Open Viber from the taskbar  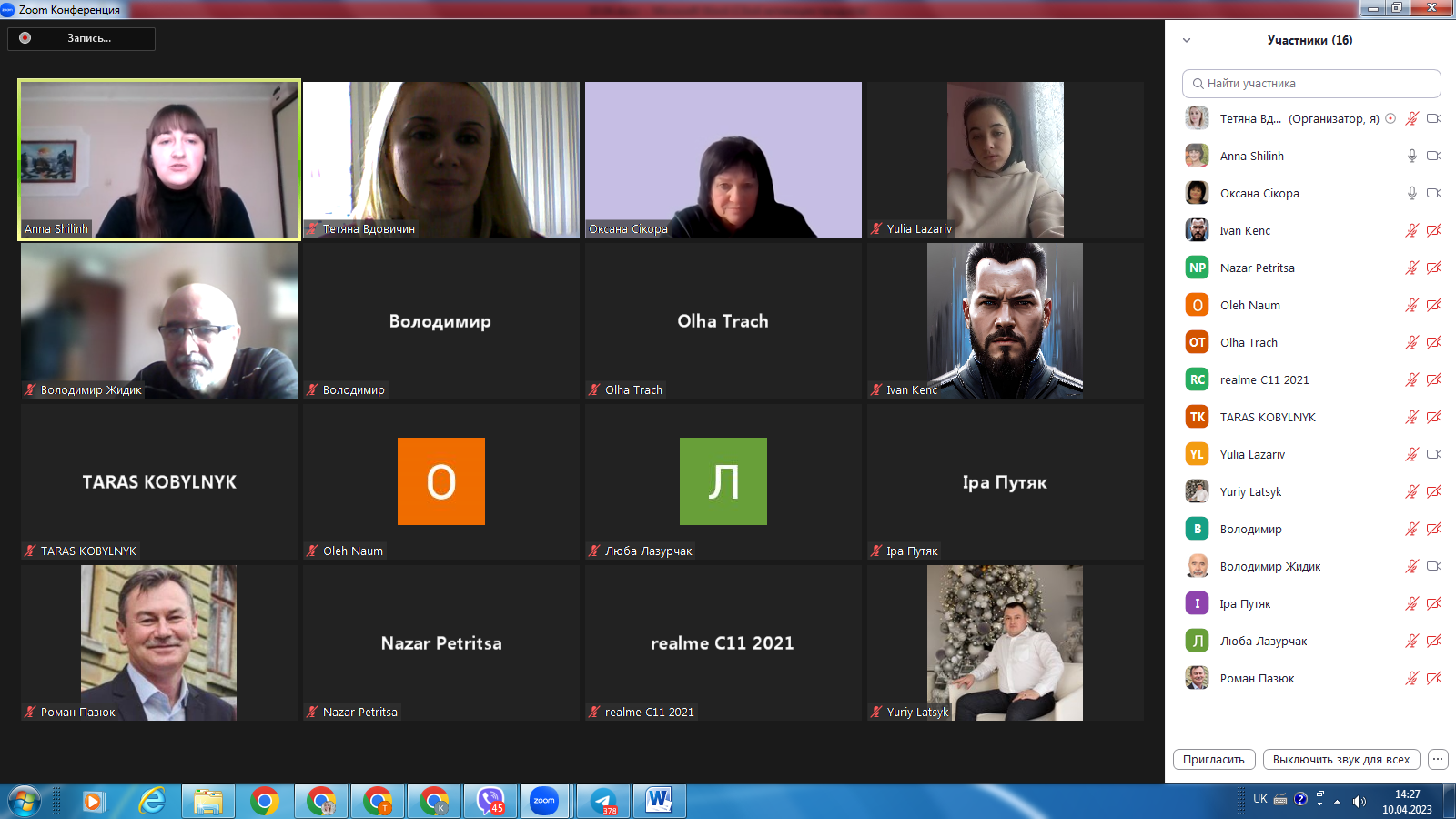(x=490, y=801)
